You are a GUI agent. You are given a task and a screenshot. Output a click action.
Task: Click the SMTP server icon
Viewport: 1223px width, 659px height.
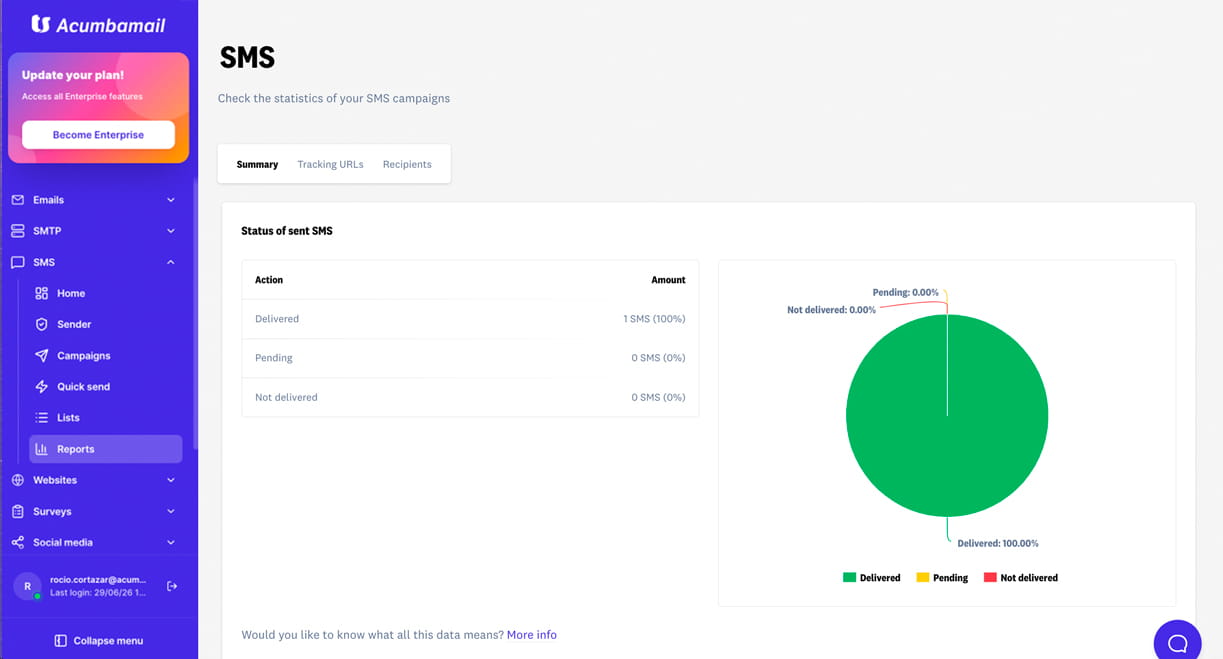coord(17,231)
